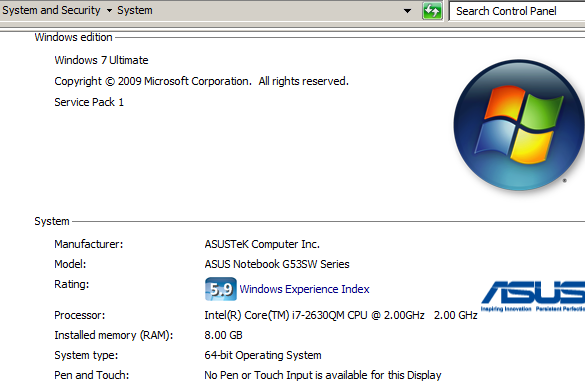Image resolution: width=585 pixels, height=383 pixels.
Task: Click the 8.00 GB installed memory value
Action: pyautogui.click(x=223, y=335)
